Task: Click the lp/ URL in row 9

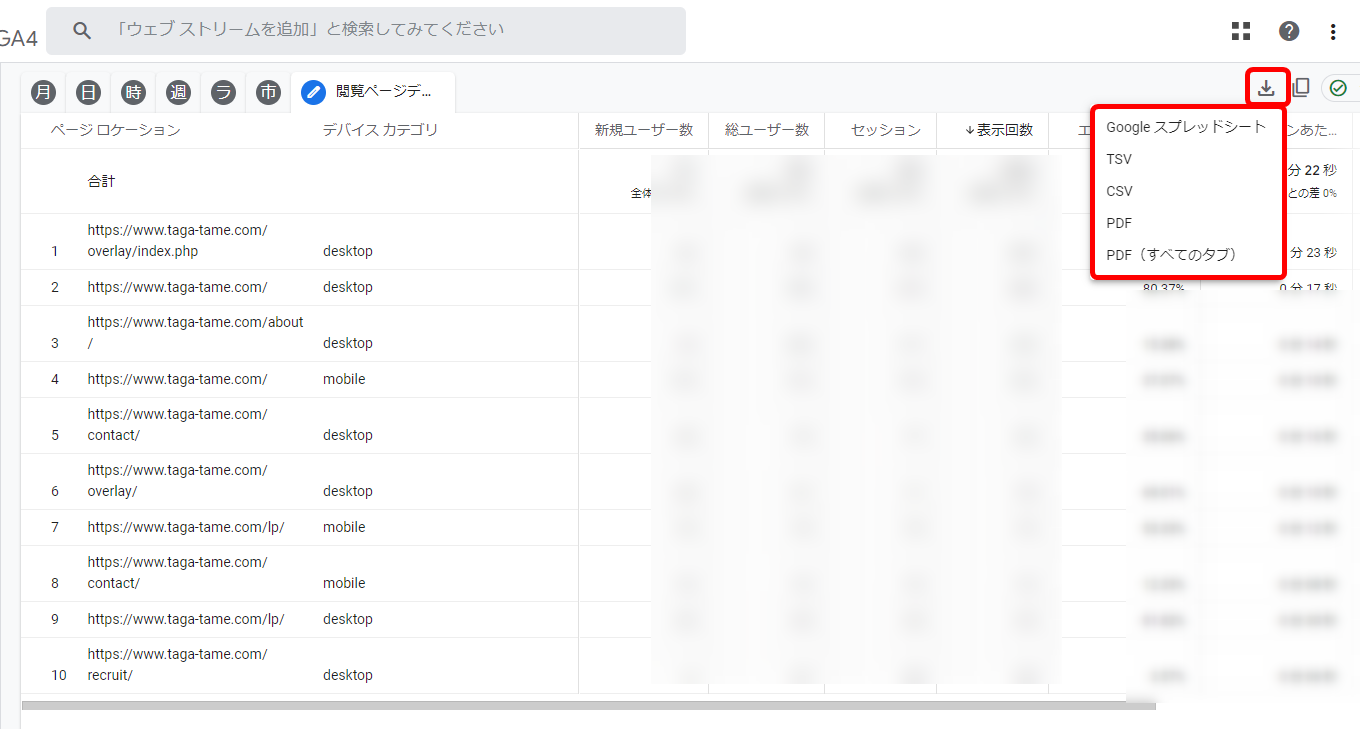Action: pyautogui.click(x=186, y=619)
